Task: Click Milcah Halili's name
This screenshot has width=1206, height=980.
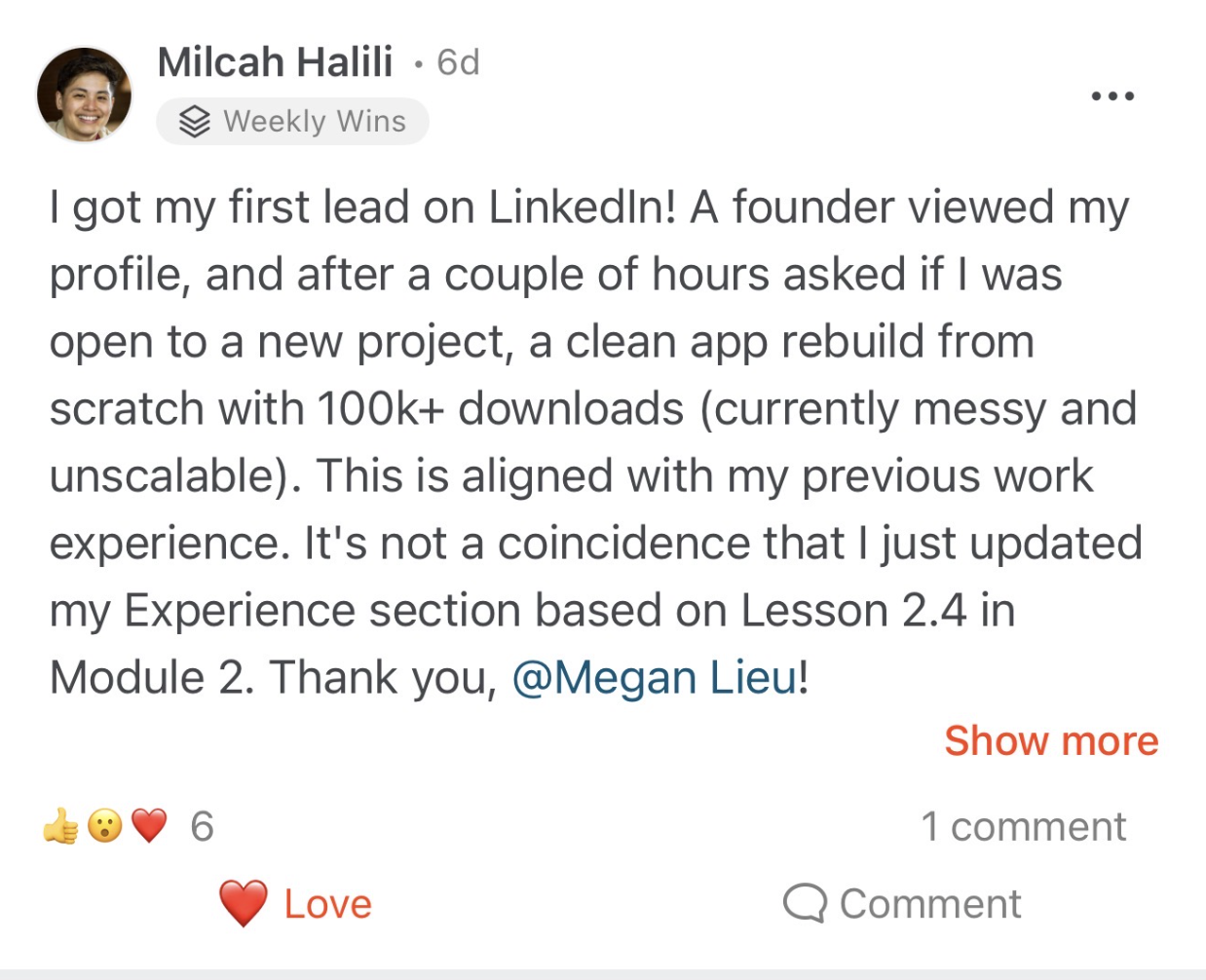Action: tap(276, 62)
